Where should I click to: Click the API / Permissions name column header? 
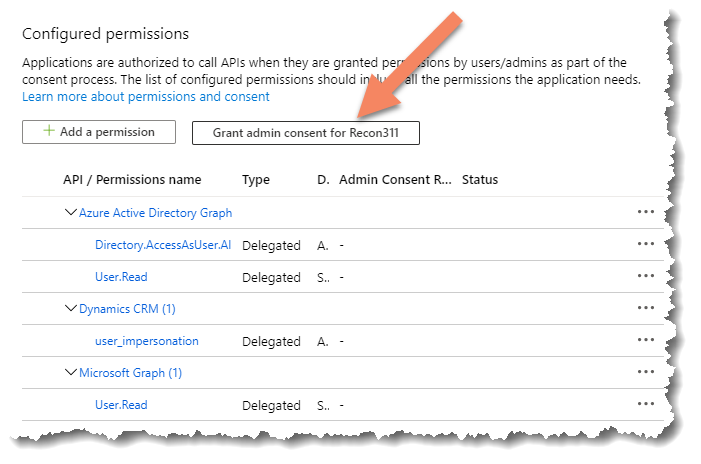point(132,180)
